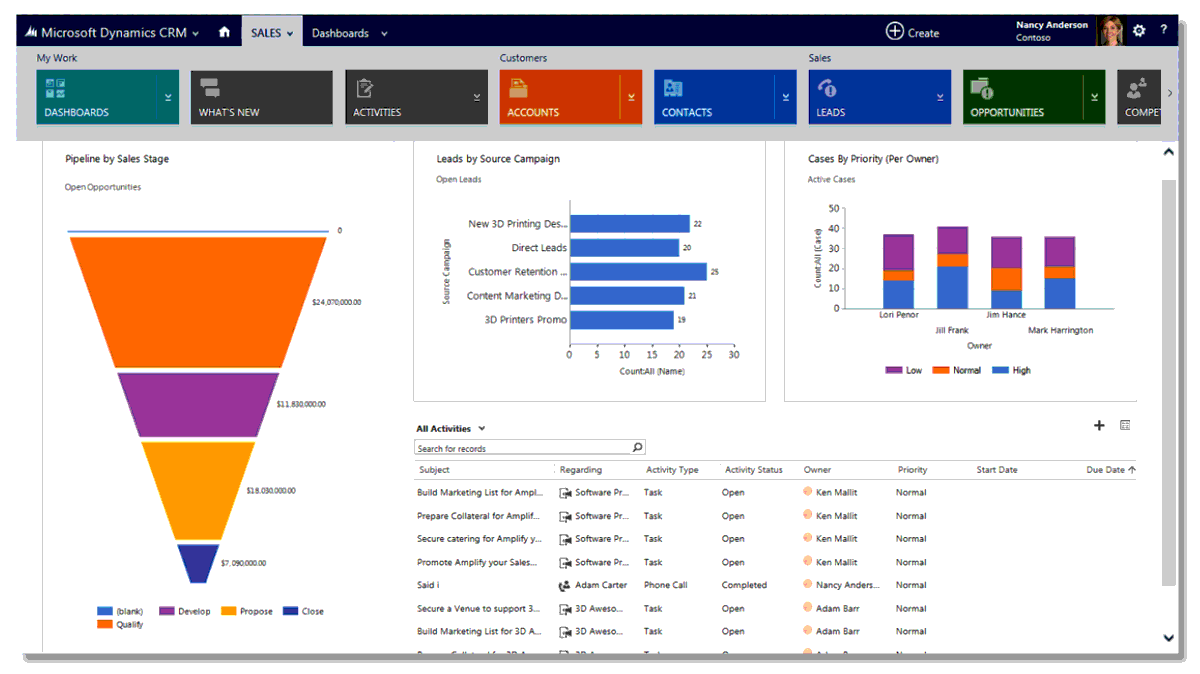The image size is (1200, 674).
Task: Expand the Dashboards tile chevron
Action: [168, 97]
